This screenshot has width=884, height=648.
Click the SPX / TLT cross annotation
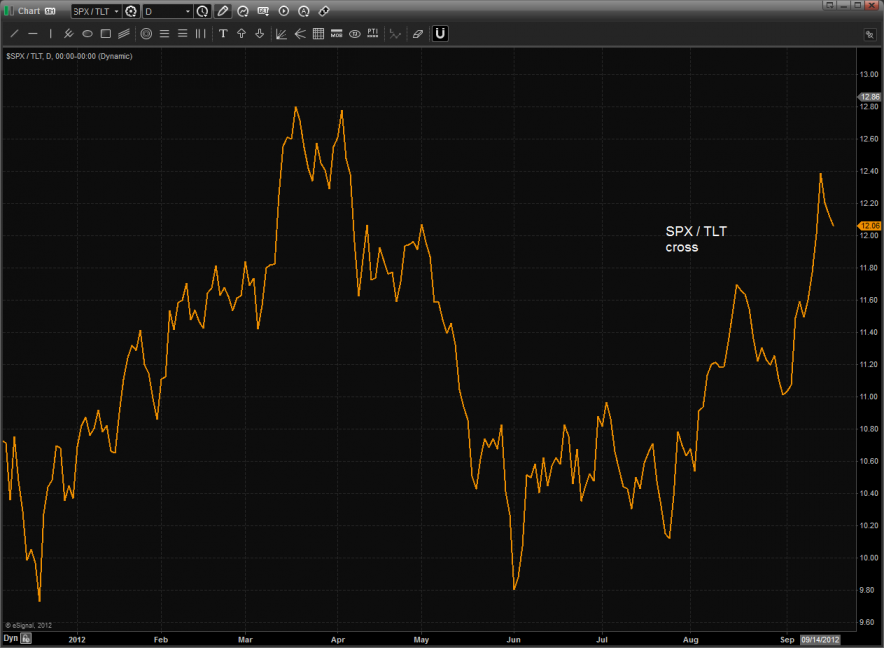(x=696, y=239)
